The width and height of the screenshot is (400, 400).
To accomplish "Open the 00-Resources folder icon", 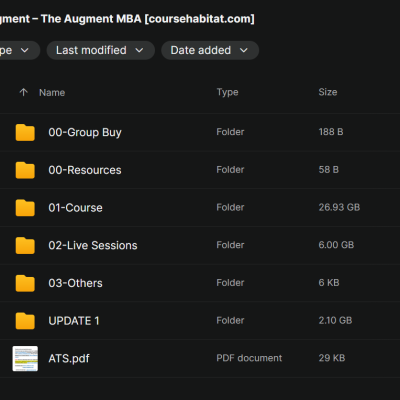I will [x=25, y=170].
